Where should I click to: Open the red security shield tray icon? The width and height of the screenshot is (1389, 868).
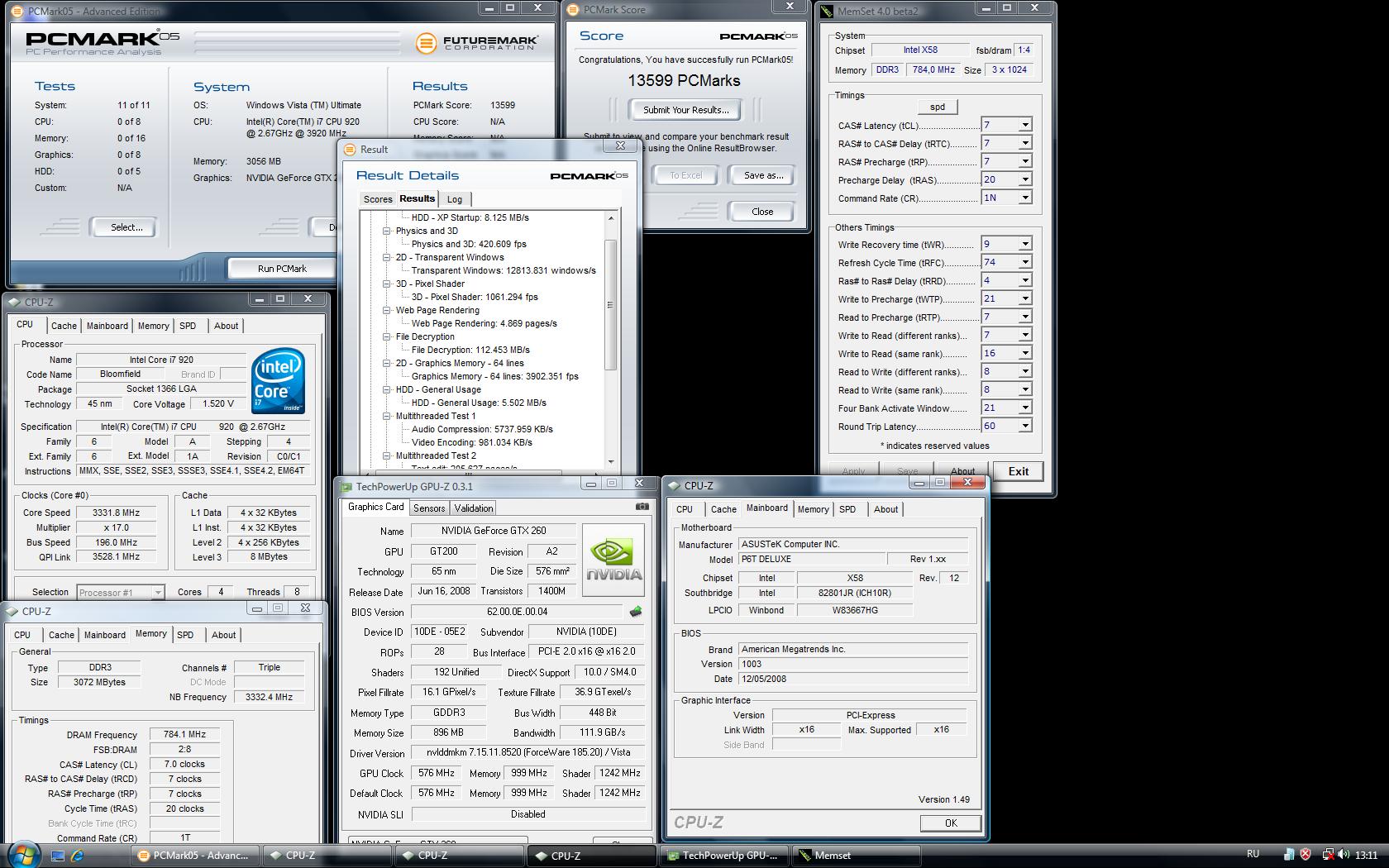1305,855
